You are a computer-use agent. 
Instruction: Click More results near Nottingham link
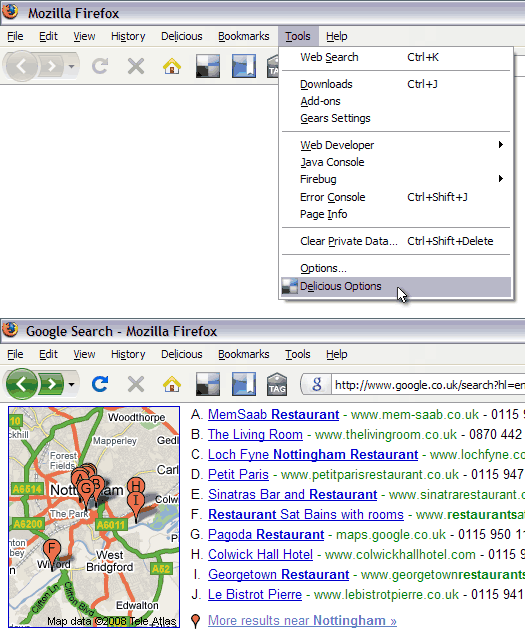point(302,620)
